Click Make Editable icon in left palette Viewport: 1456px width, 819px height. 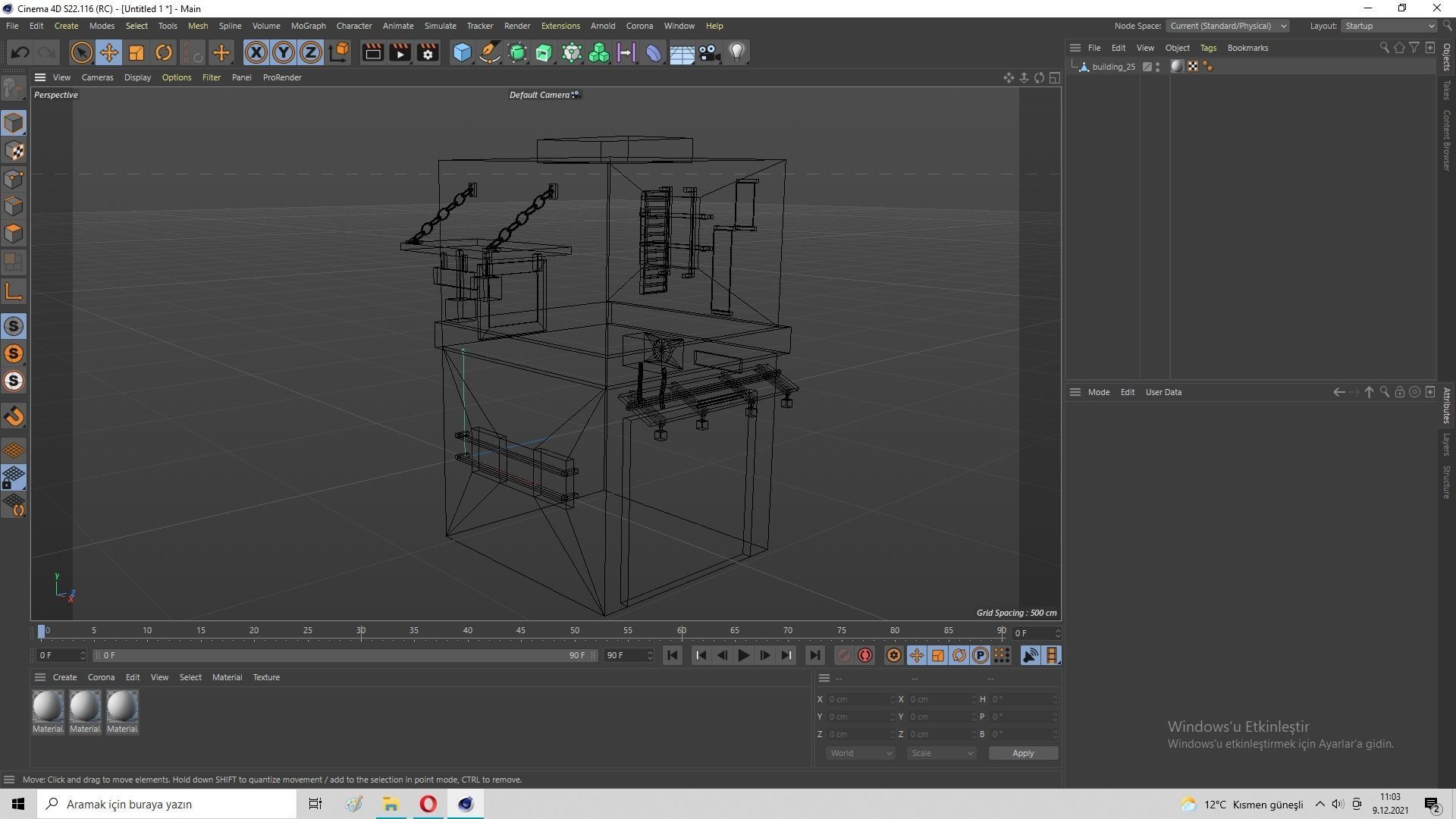pos(14,89)
